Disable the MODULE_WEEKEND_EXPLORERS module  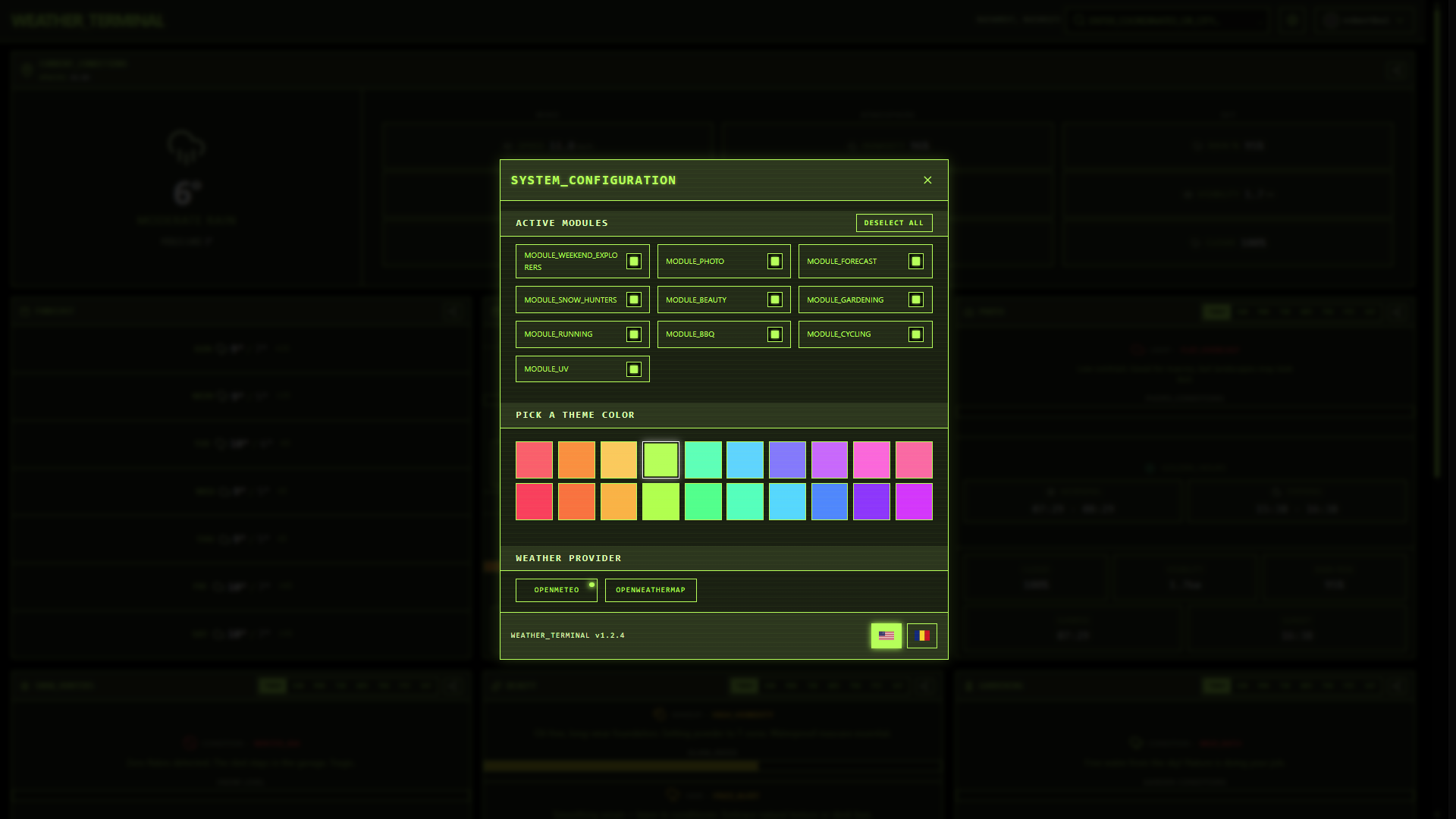click(x=633, y=261)
